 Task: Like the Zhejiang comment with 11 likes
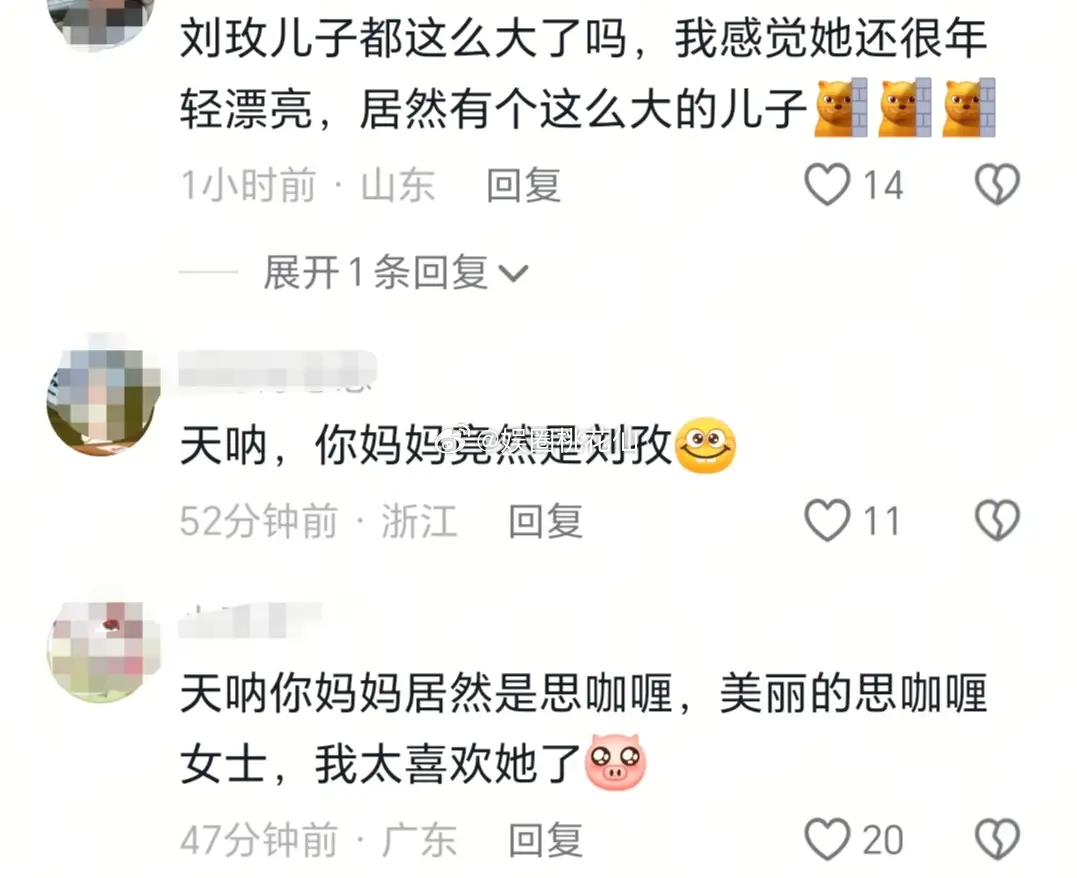[x=827, y=520]
